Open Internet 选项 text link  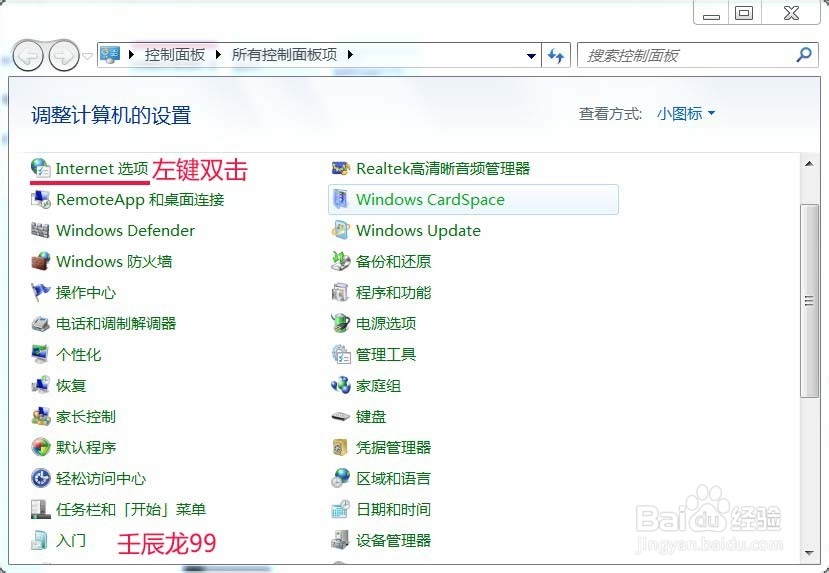(x=102, y=169)
